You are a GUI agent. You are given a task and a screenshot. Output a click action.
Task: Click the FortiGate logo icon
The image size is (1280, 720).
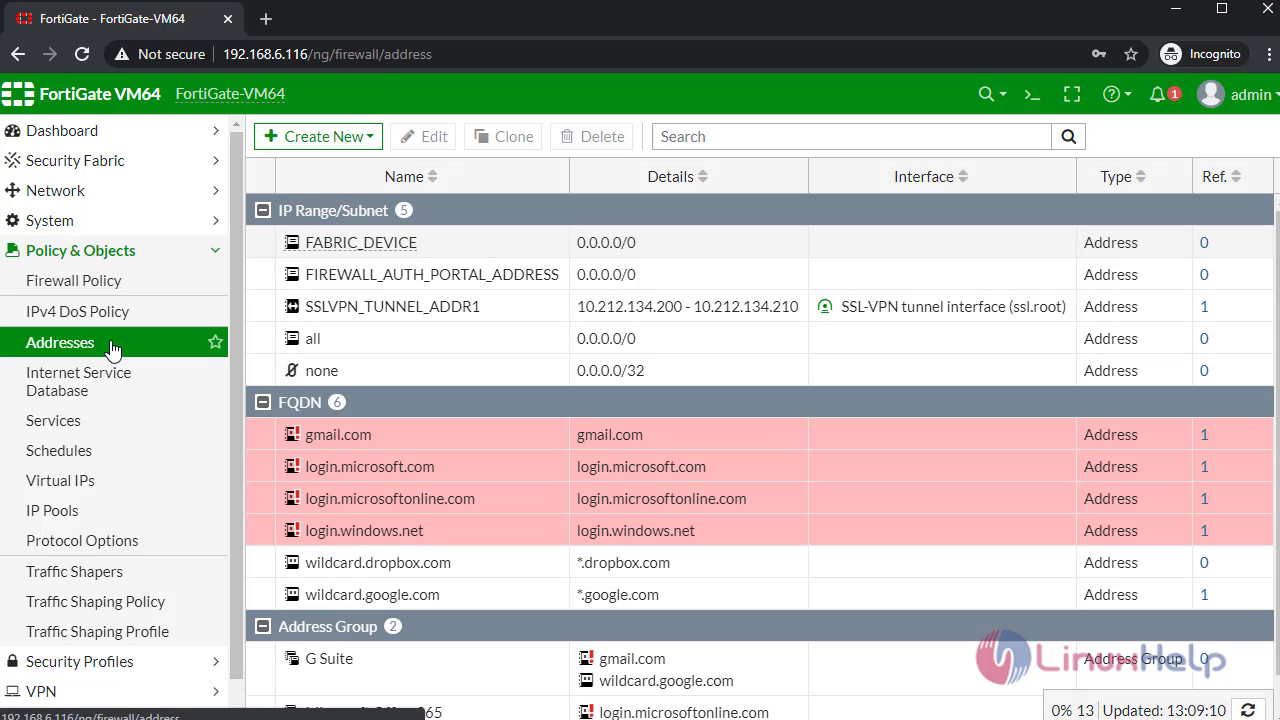pyautogui.click(x=18, y=94)
